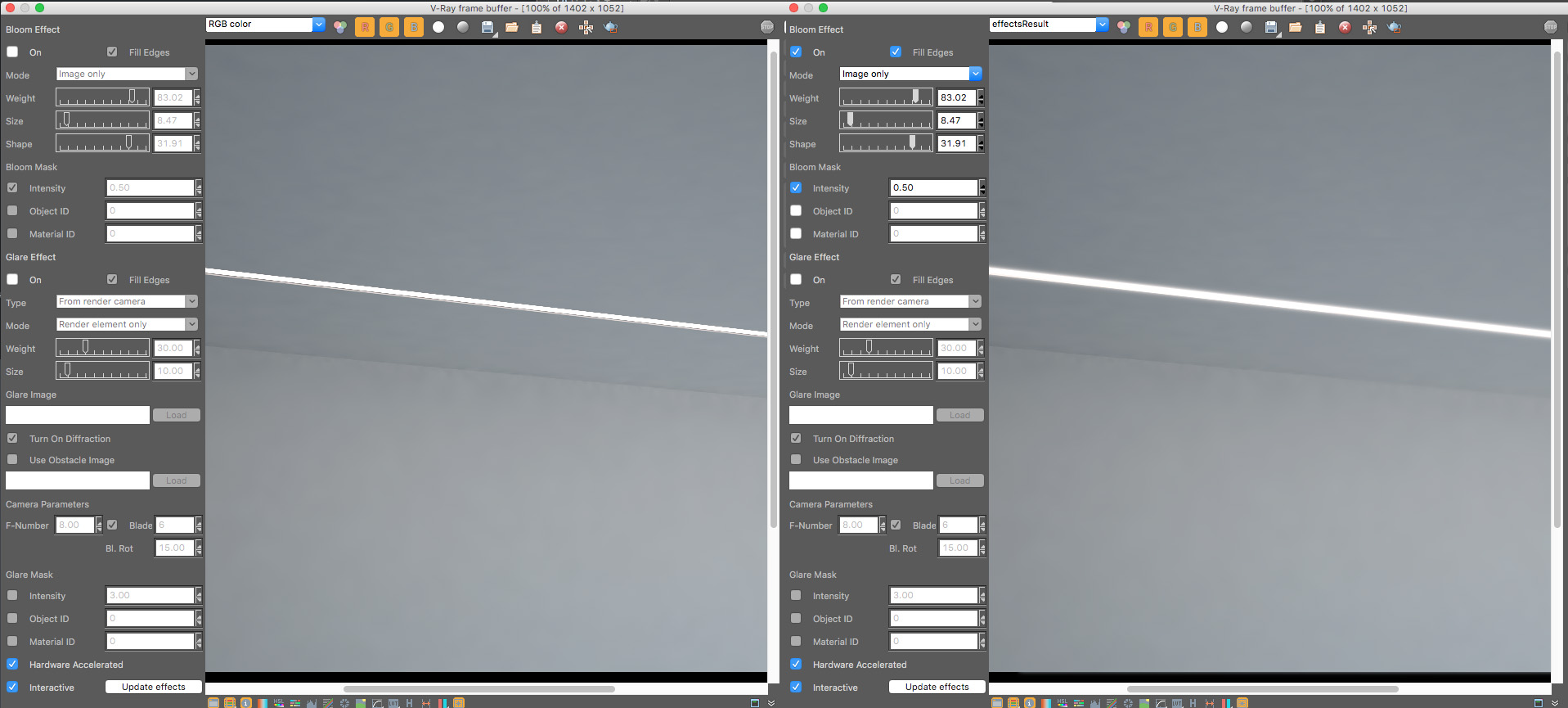Screen dimensions: 1568x708
Task: Open Glare Type dropdown in left panel
Action: click(127, 301)
